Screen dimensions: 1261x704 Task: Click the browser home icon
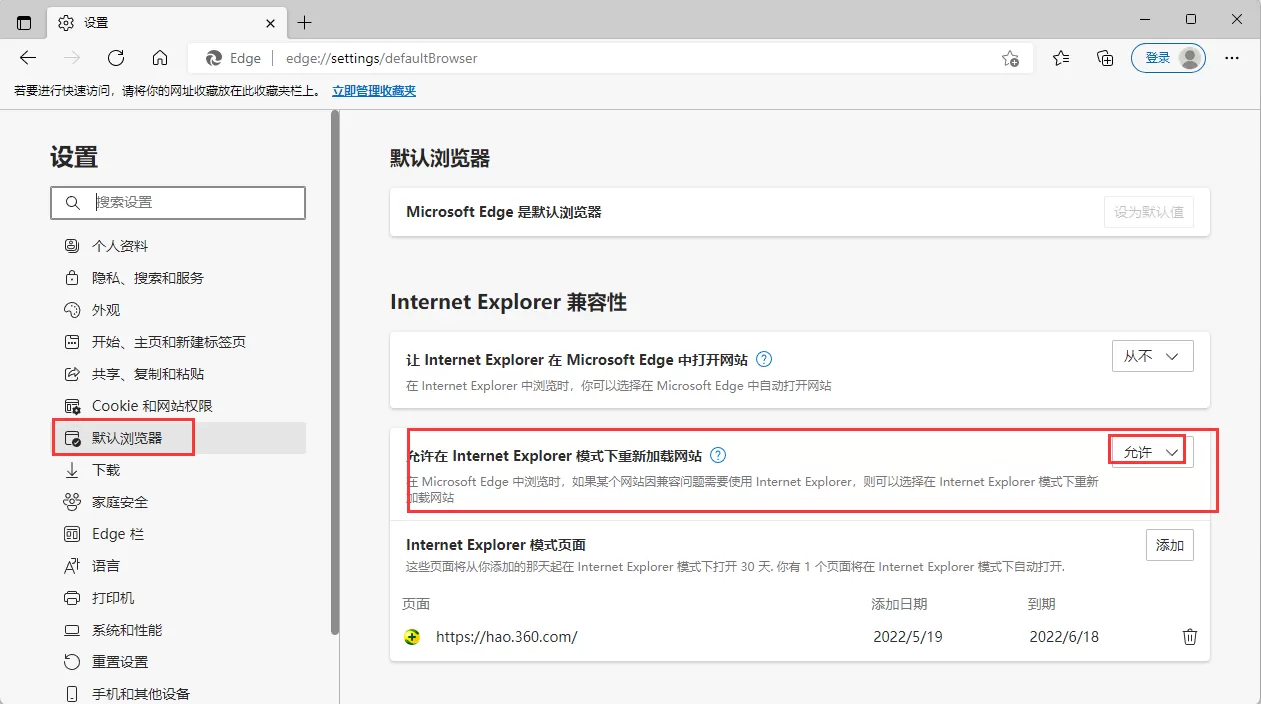coord(160,58)
